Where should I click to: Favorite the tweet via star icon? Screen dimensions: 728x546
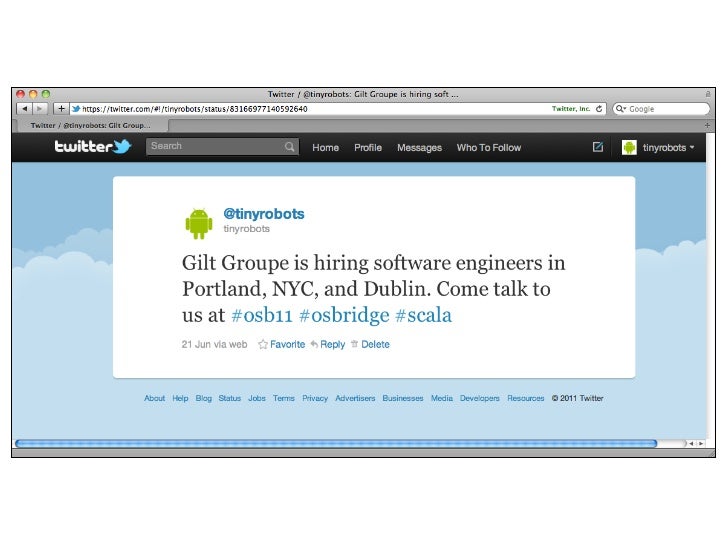(263, 344)
